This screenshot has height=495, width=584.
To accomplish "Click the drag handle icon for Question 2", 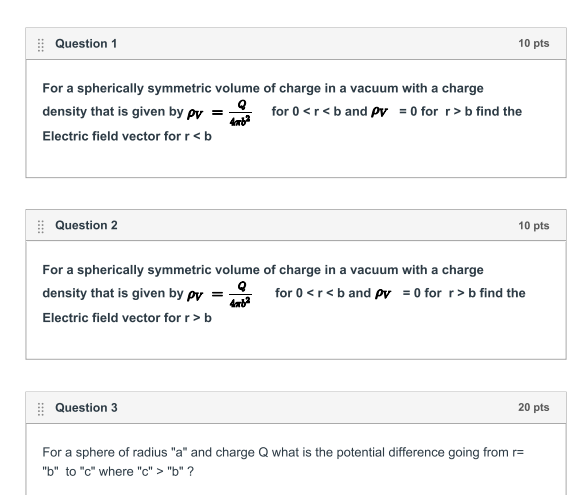I will click(41, 226).
